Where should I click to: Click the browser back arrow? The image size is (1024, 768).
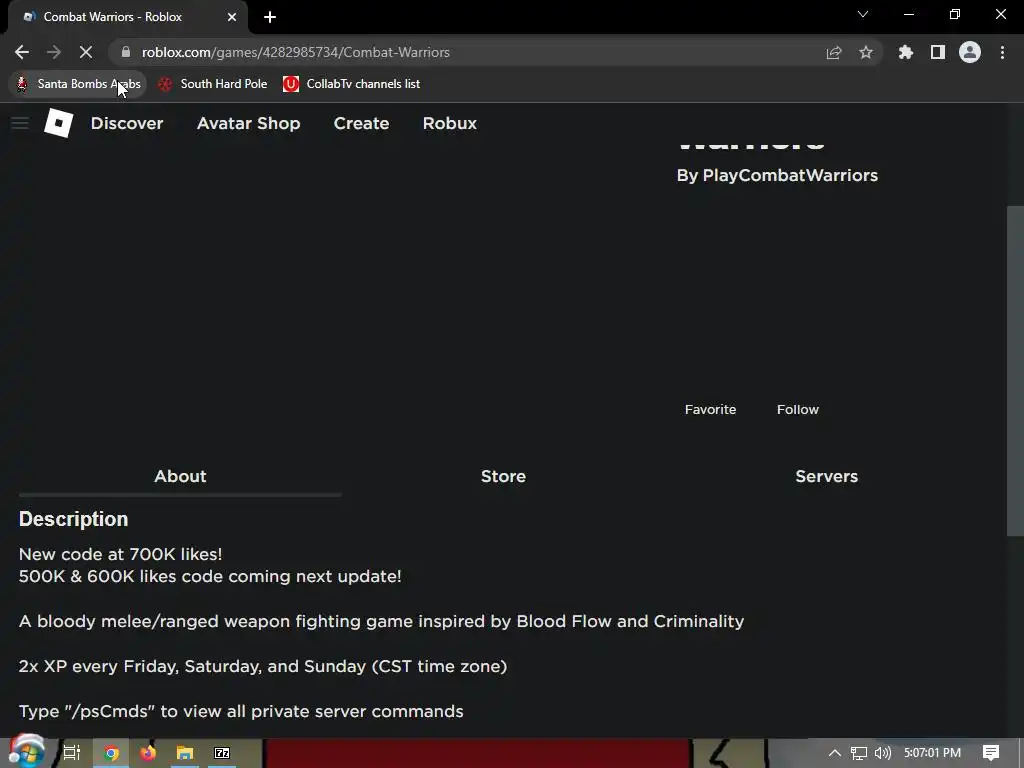(x=22, y=52)
